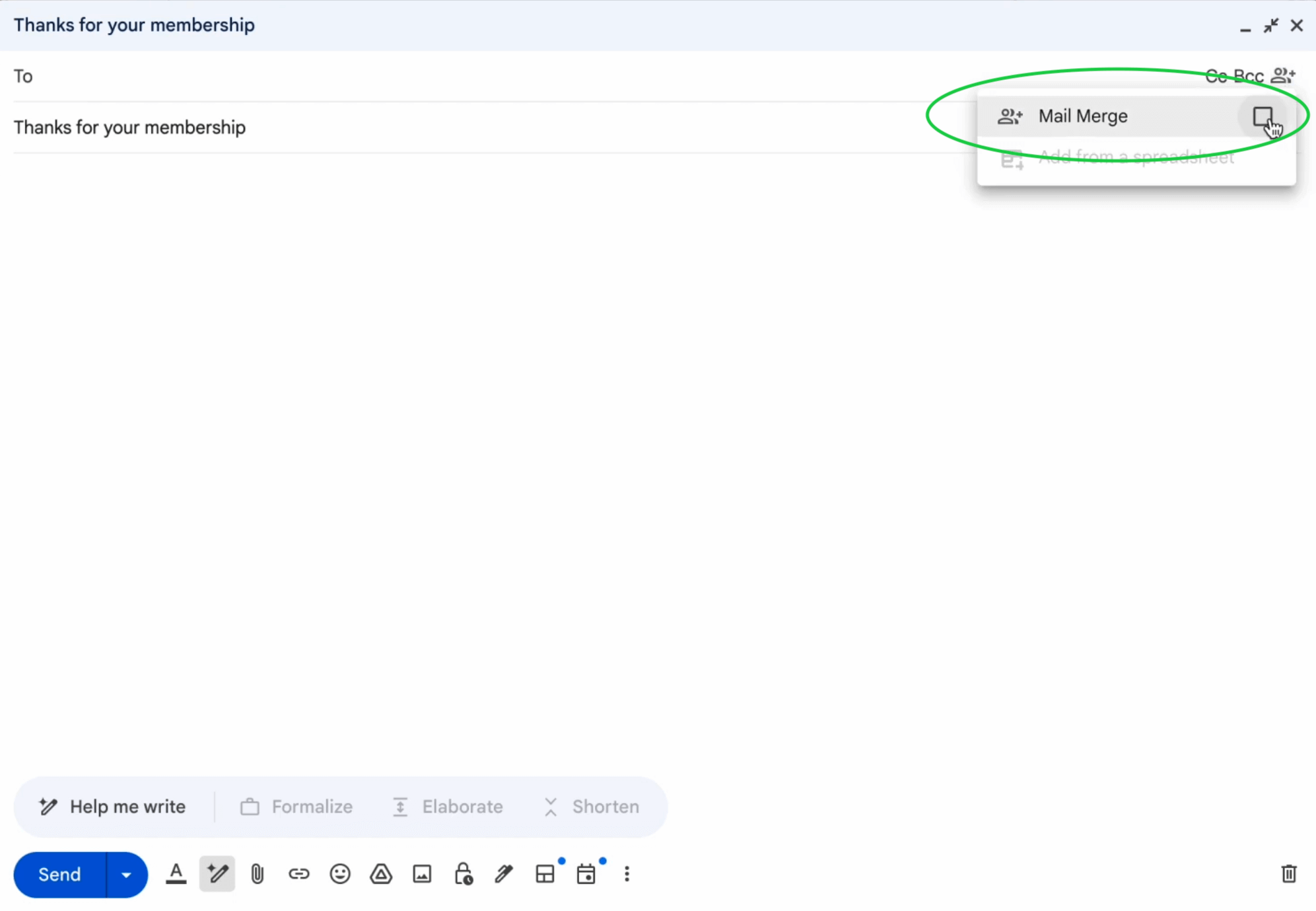The height and width of the screenshot is (911, 1316).
Task: Open Help me write
Action: coord(112,807)
